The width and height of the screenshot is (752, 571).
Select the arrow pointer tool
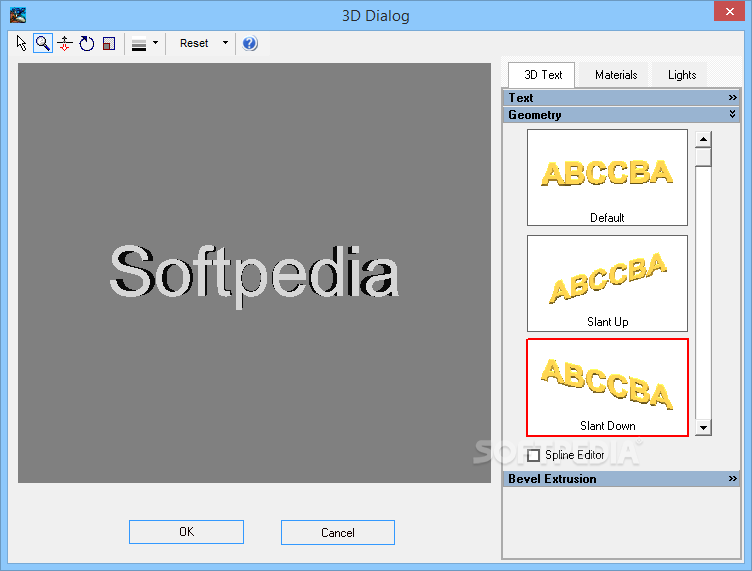pos(21,43)
